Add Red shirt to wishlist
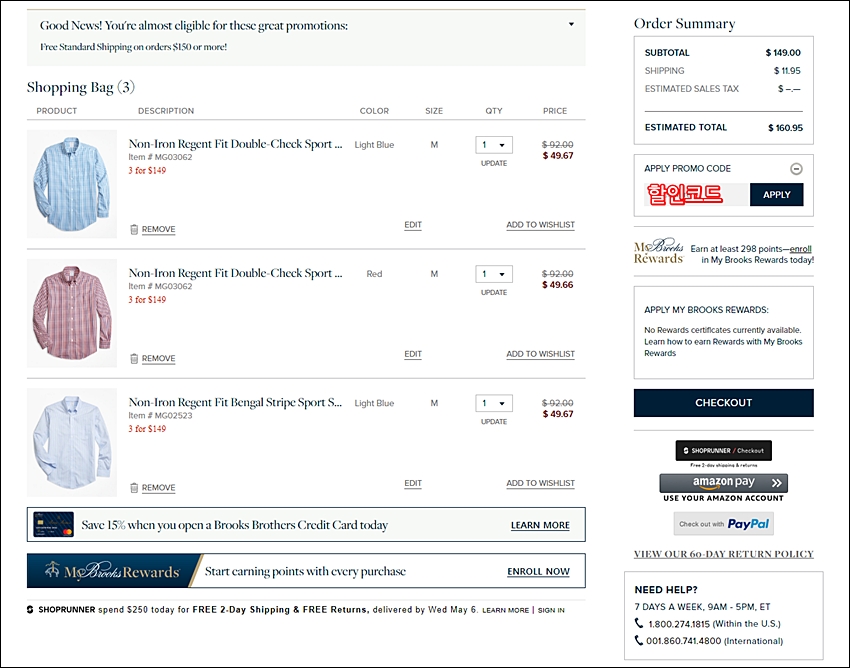 coord(540,354)
